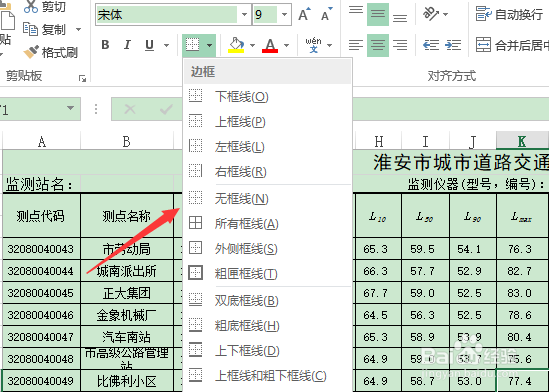Apply red font color

coord(270,45)
